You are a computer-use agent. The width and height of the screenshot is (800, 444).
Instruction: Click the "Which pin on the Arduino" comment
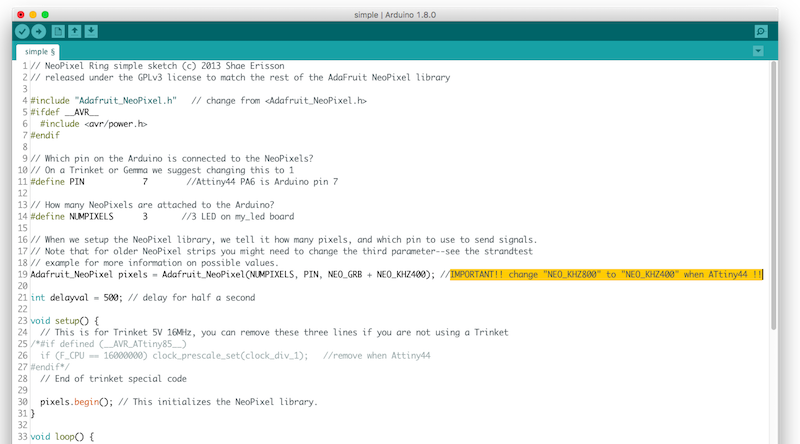click(172, 159)
